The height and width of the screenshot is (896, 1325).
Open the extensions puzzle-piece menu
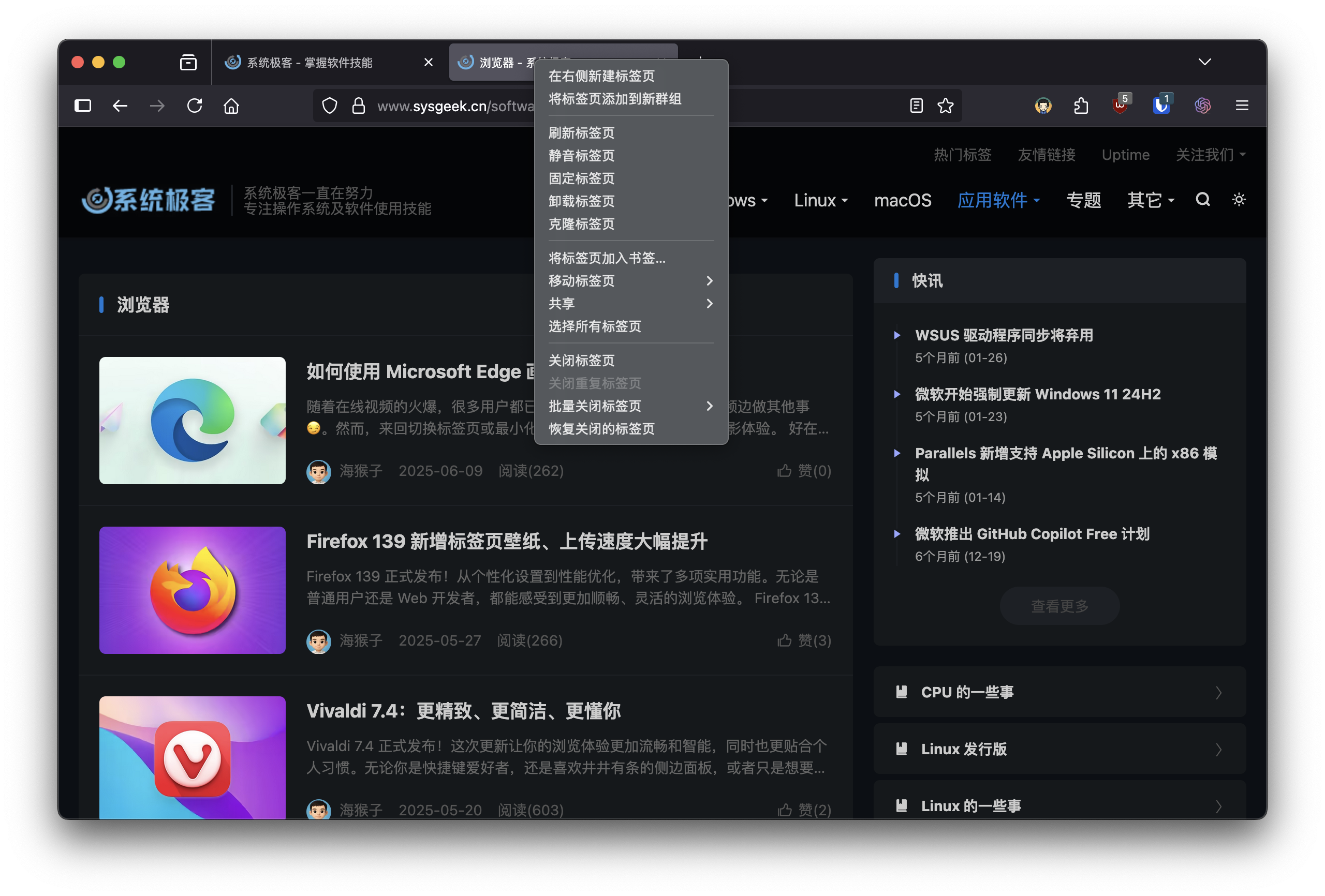coord(1081,106)
